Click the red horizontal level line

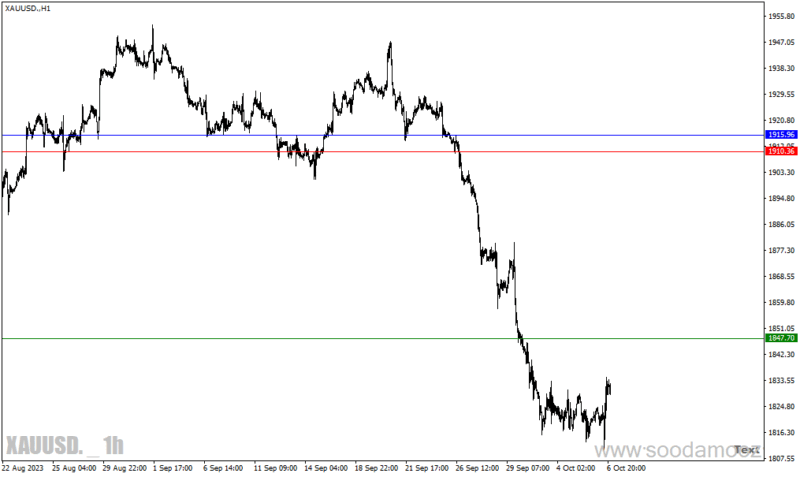[x=383, y=152]
